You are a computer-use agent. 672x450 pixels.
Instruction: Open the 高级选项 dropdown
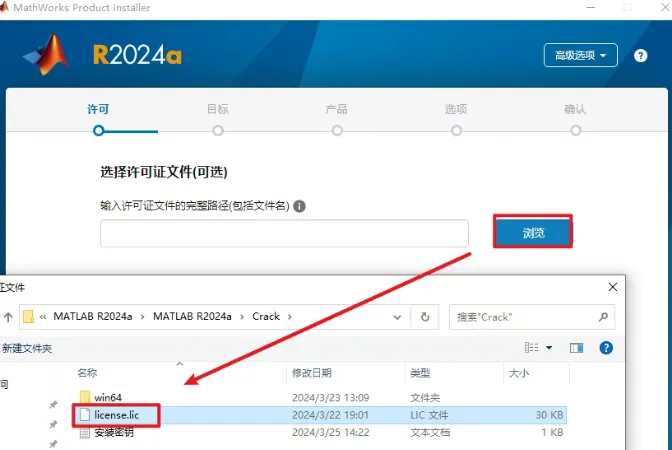(580, 55)
